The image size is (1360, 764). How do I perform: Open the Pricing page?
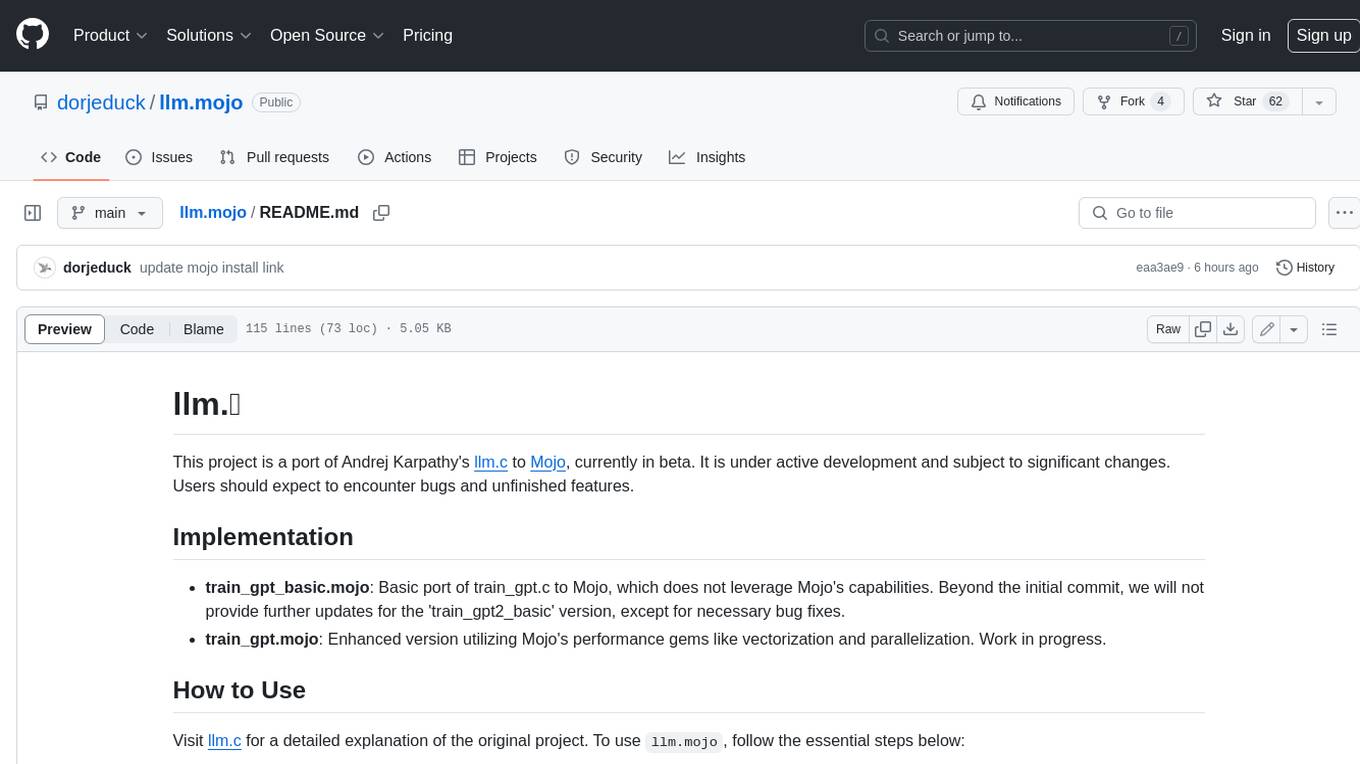pyautogui.click(x=427, y=35)
